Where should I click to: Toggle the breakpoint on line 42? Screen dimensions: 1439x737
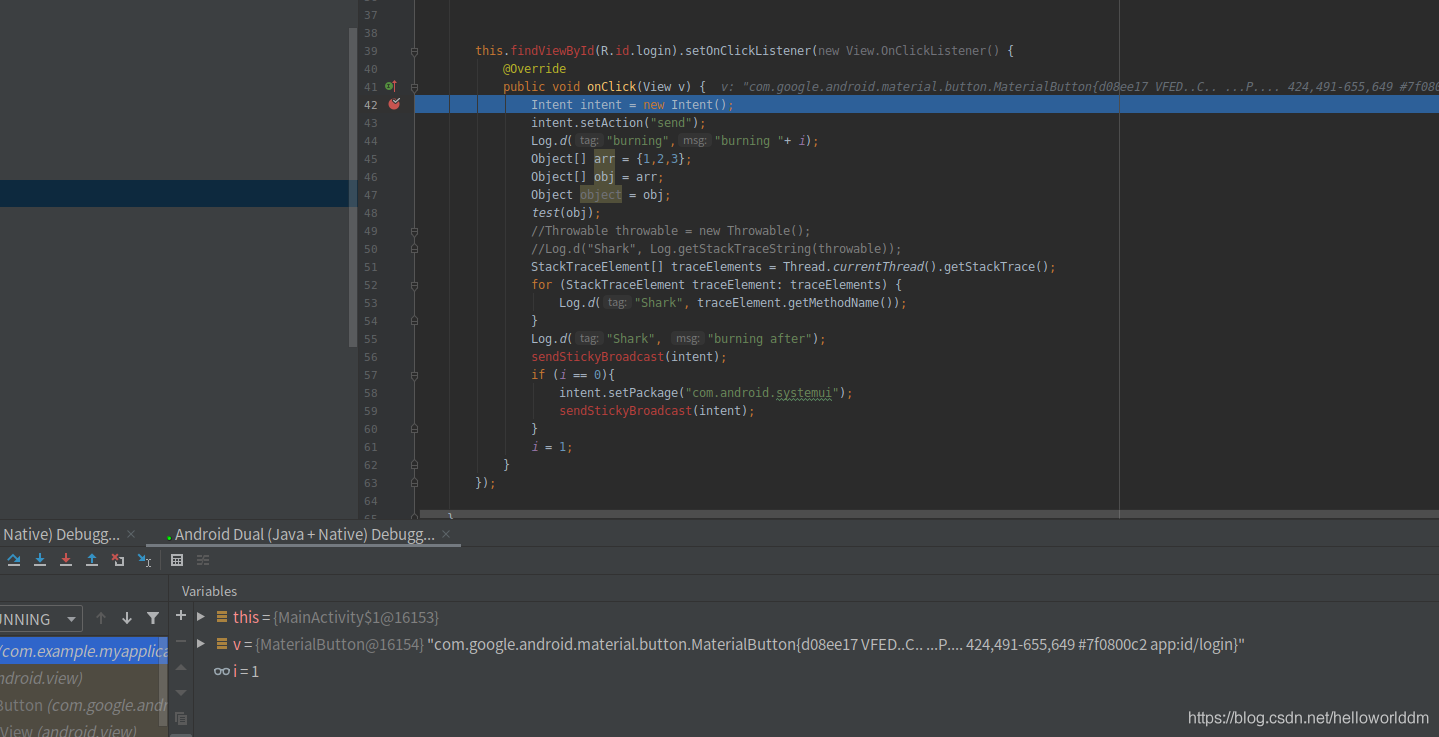click(x=394, y=104)
